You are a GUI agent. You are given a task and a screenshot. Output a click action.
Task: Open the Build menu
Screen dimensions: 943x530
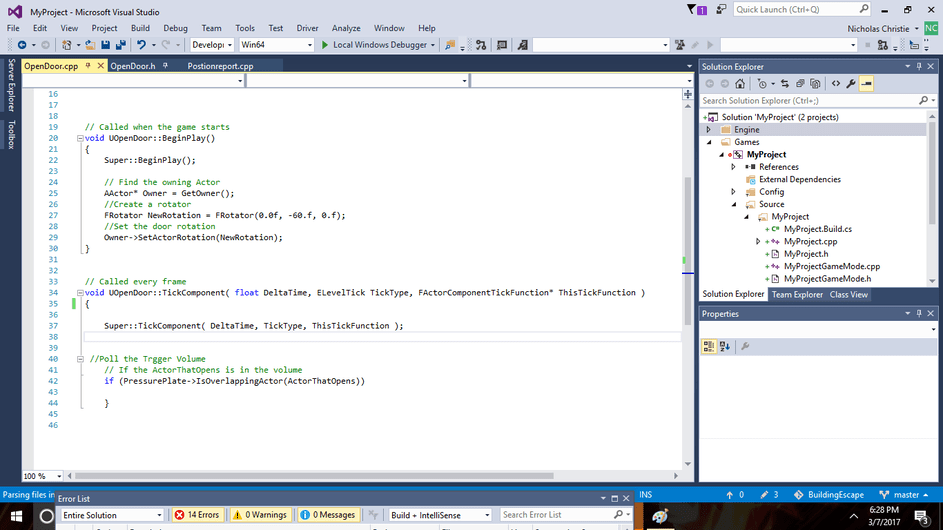(140, 28)
